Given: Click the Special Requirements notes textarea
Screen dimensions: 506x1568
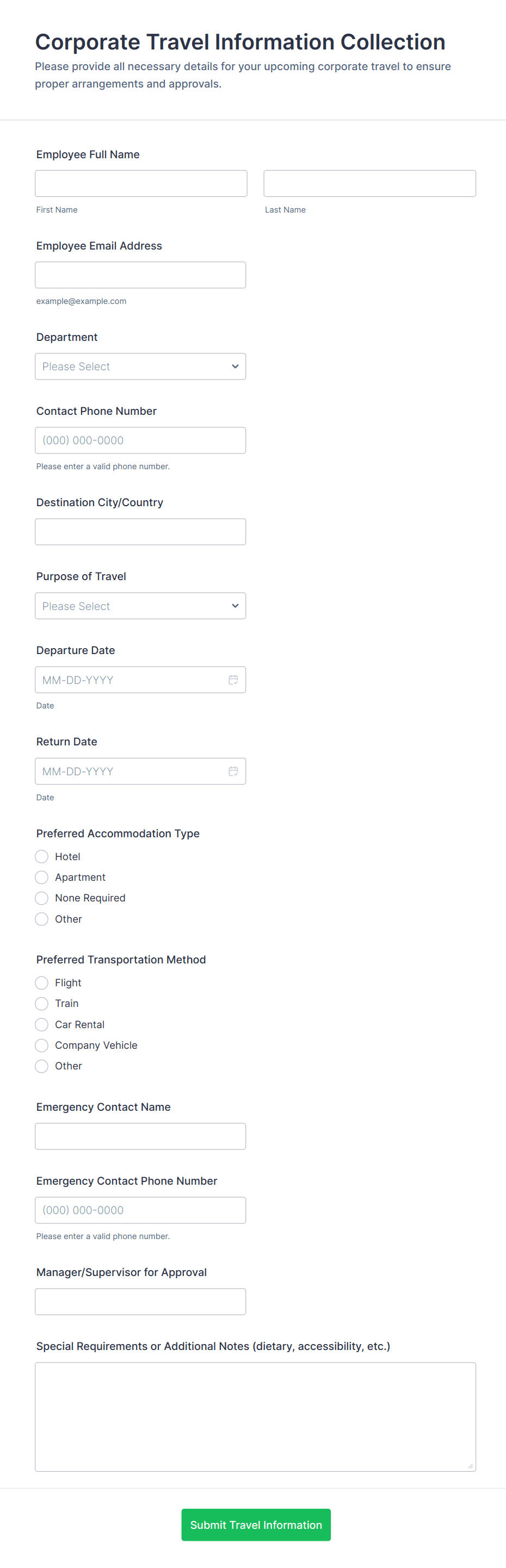Looking at the screenshot, I should coord(255,1416).
